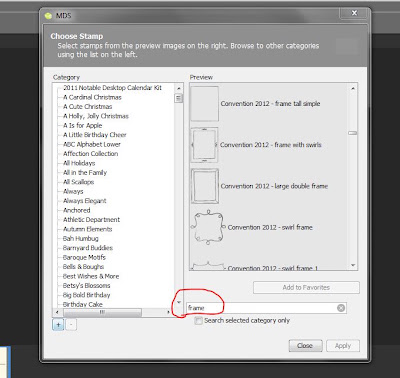Screen dimensions: 400x378
Task: Click the green MDS app icon
Action: [x=49, y=15]
